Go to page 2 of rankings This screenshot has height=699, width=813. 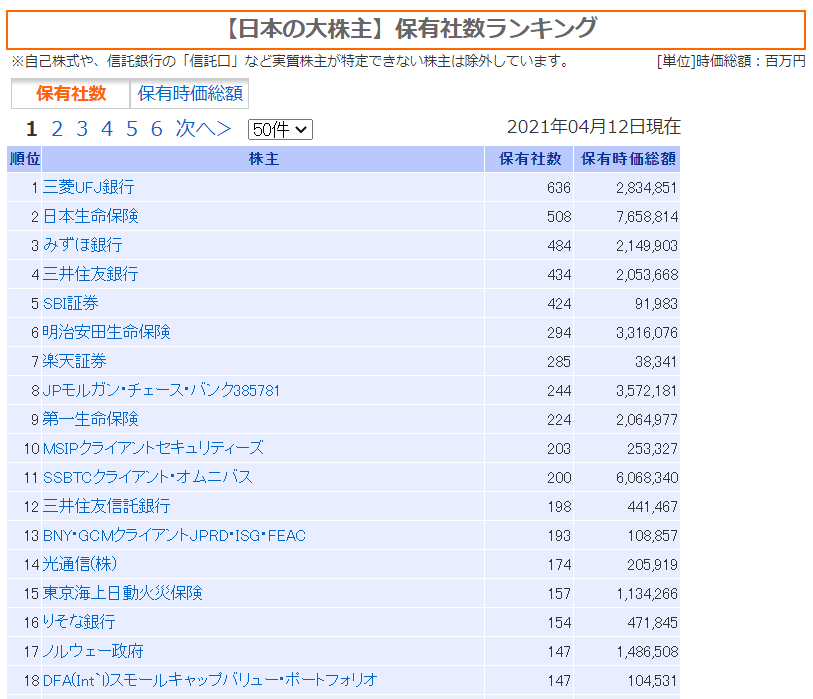[57, 129]
